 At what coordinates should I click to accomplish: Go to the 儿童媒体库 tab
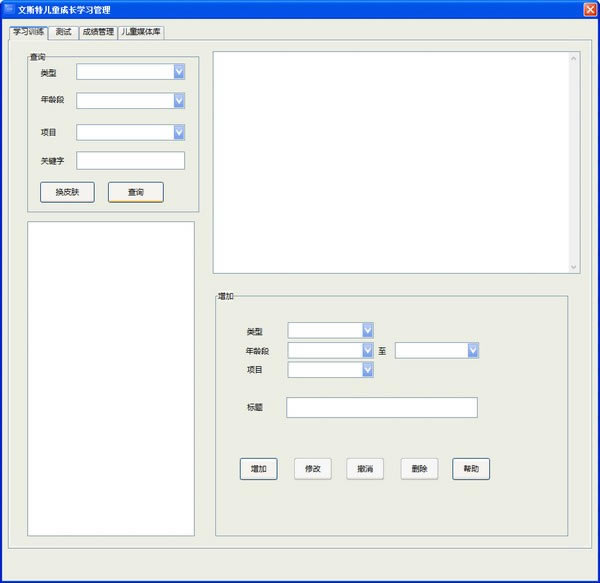(x=141, y=32)
